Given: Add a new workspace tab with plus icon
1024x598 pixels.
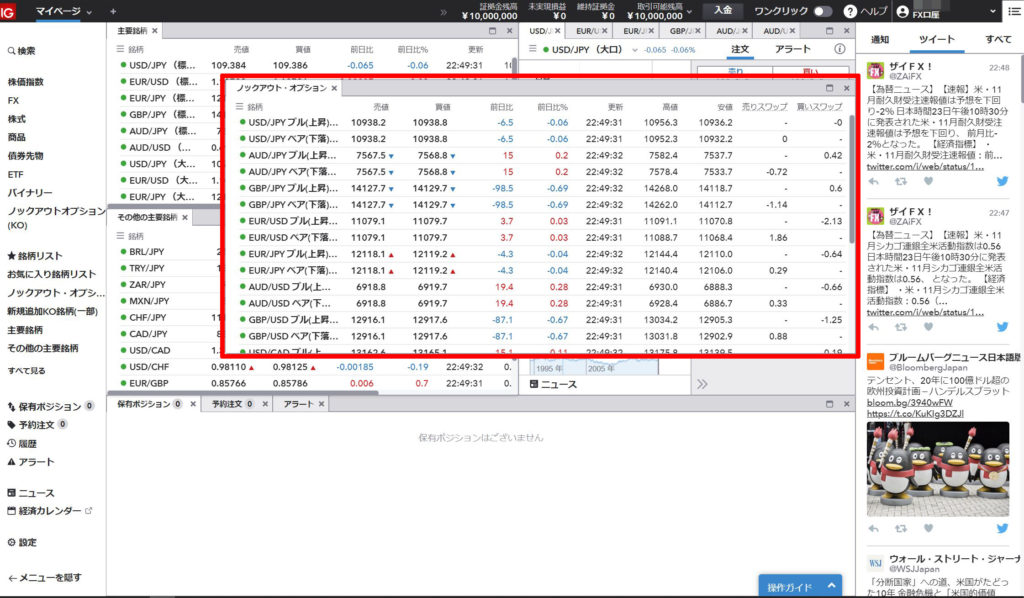Looking at the screenshot, I should click(x=113, y=11).
